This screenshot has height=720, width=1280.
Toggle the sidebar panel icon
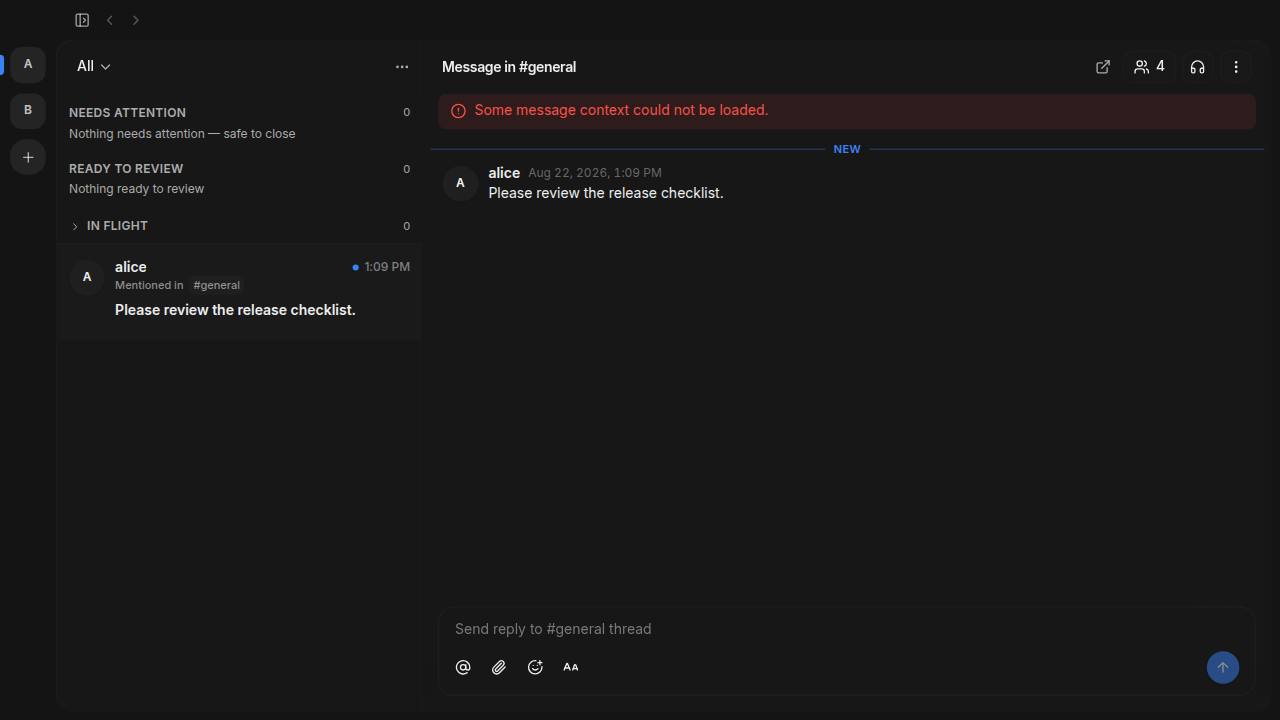(x=82, y=20)
